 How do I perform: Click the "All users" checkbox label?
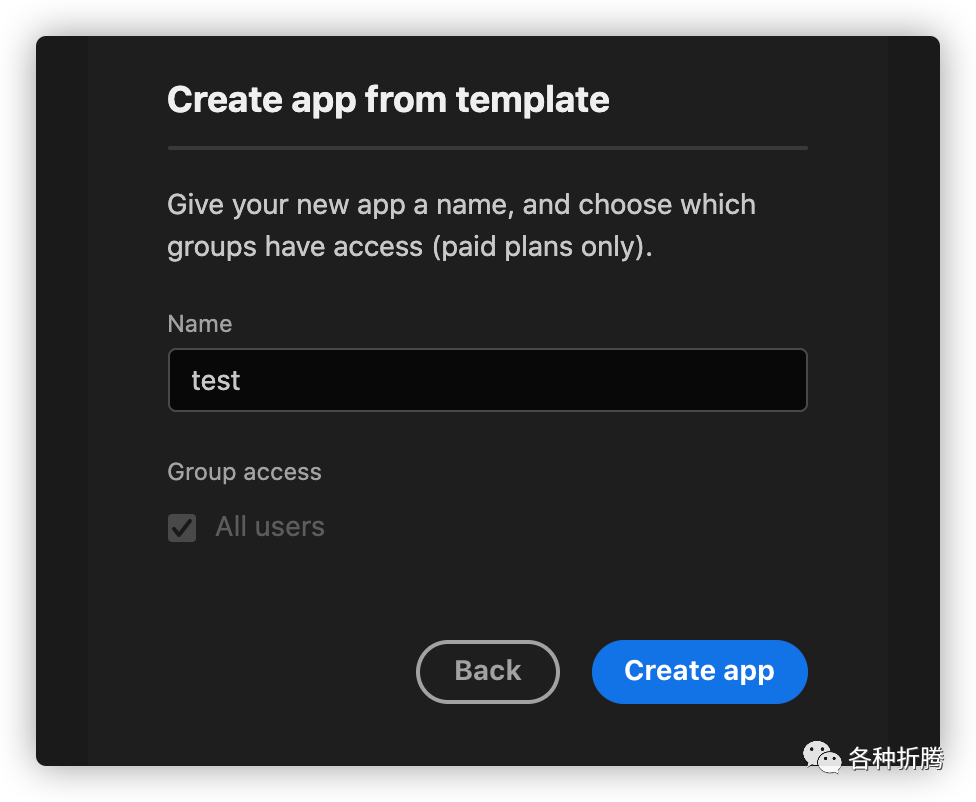pyautogui.click(x=270, y=527)
